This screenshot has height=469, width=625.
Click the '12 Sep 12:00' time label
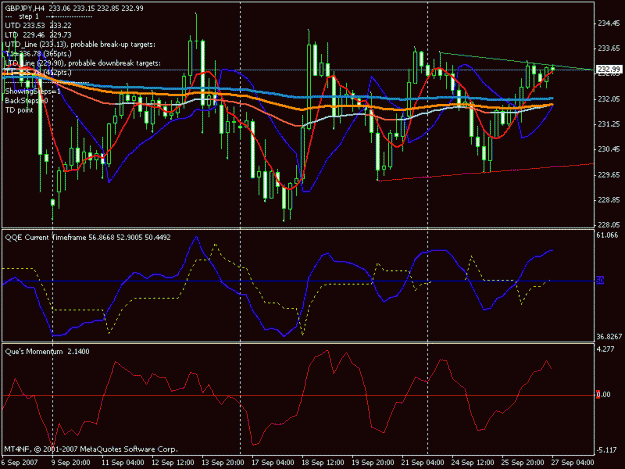tap(173, 463)
